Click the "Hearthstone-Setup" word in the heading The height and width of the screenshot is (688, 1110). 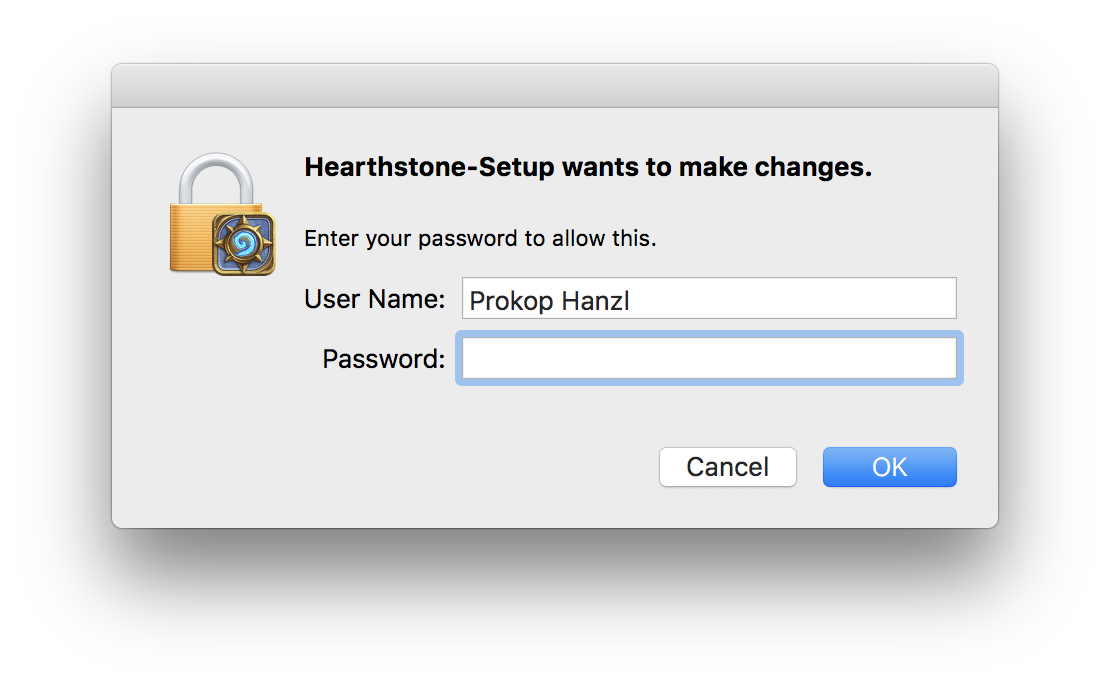(430, 167)
